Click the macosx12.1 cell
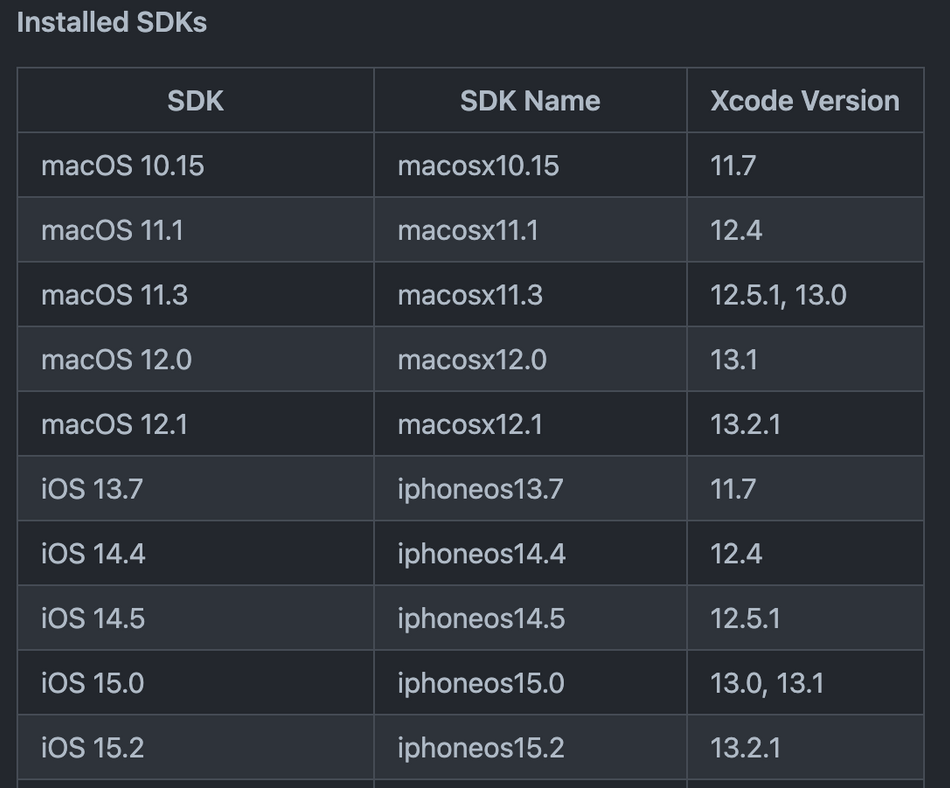The image size is (950, 792). [530, 424]
